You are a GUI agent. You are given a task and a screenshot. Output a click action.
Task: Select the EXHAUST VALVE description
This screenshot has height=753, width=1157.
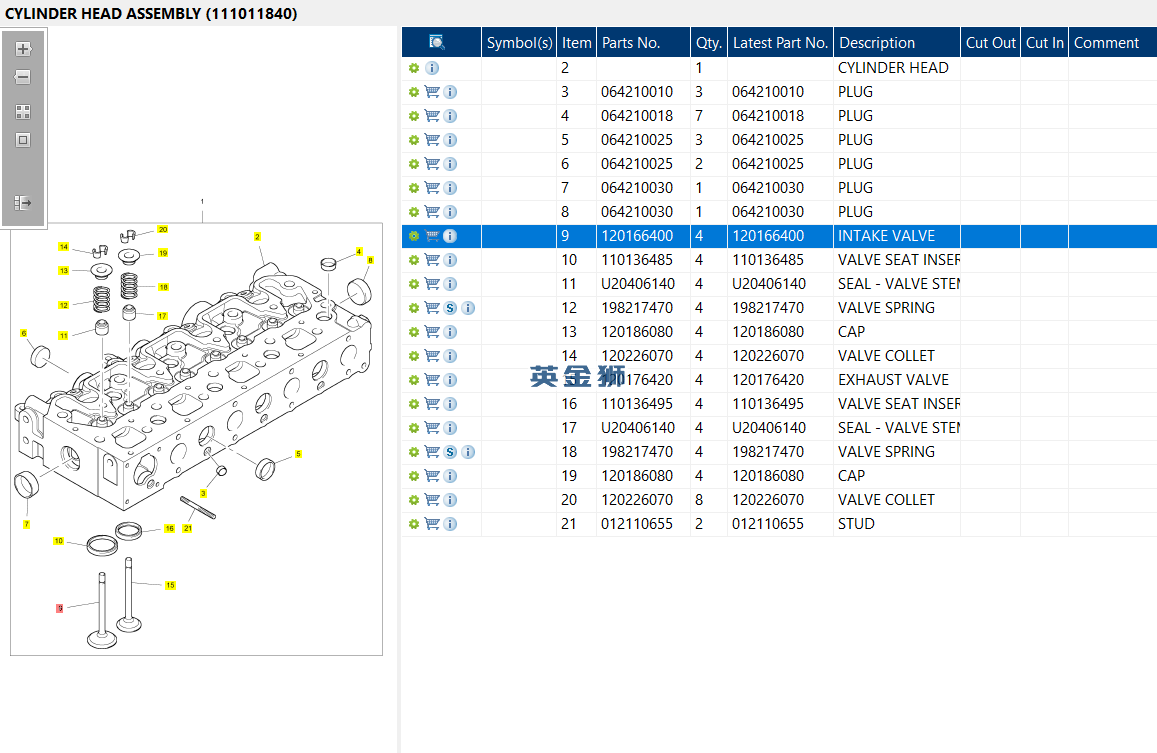coord(893,380)
